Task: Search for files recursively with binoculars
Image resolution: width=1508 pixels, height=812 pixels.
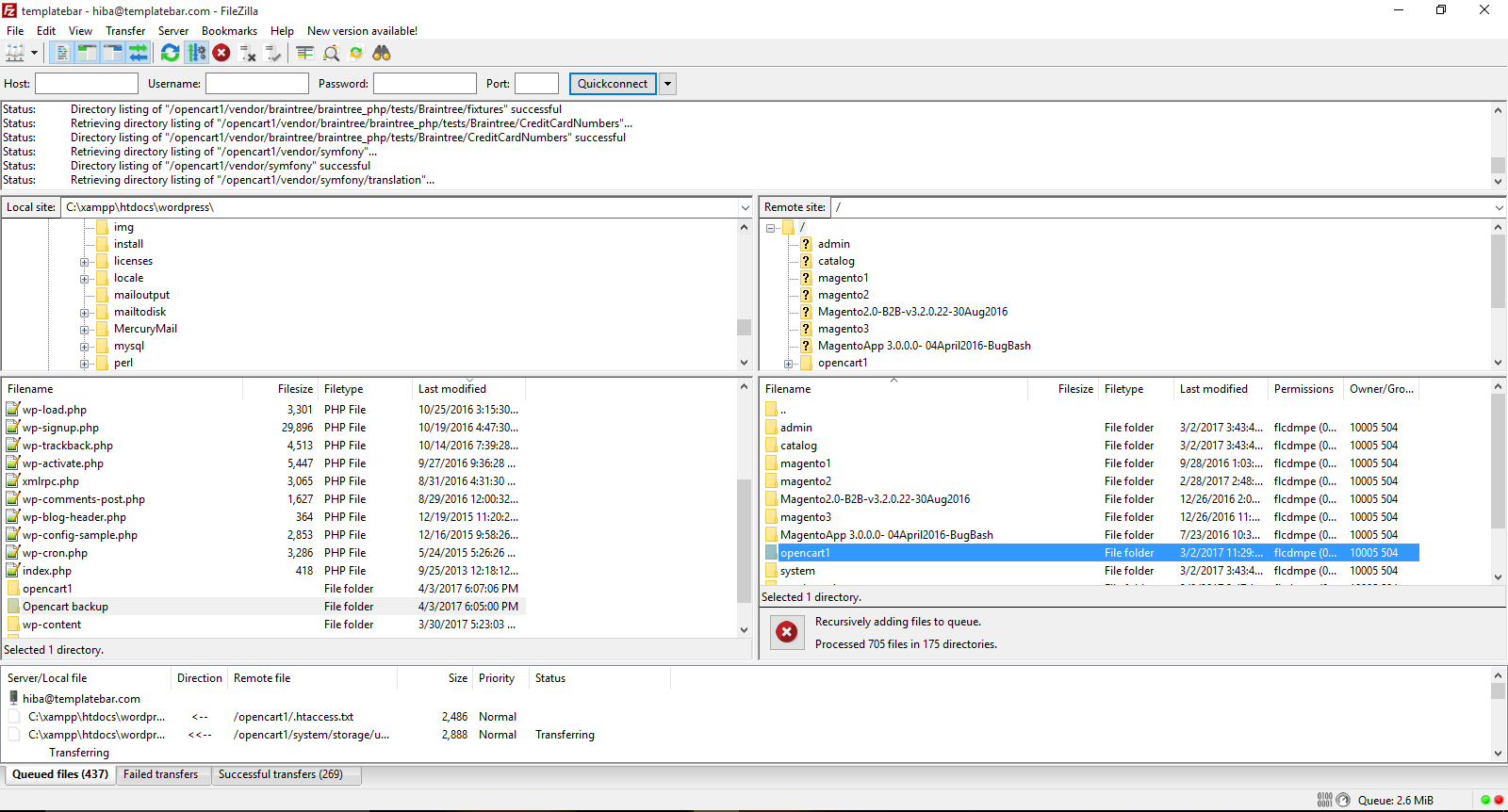Action: tap(382, 54)
